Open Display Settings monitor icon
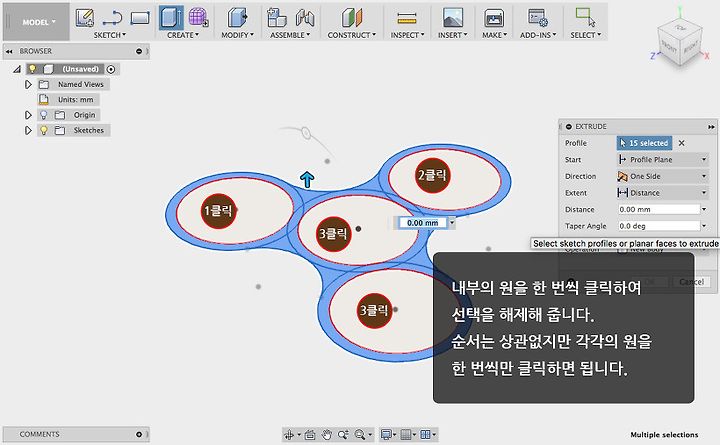The image size is (720, 445). tap(386, 434)
